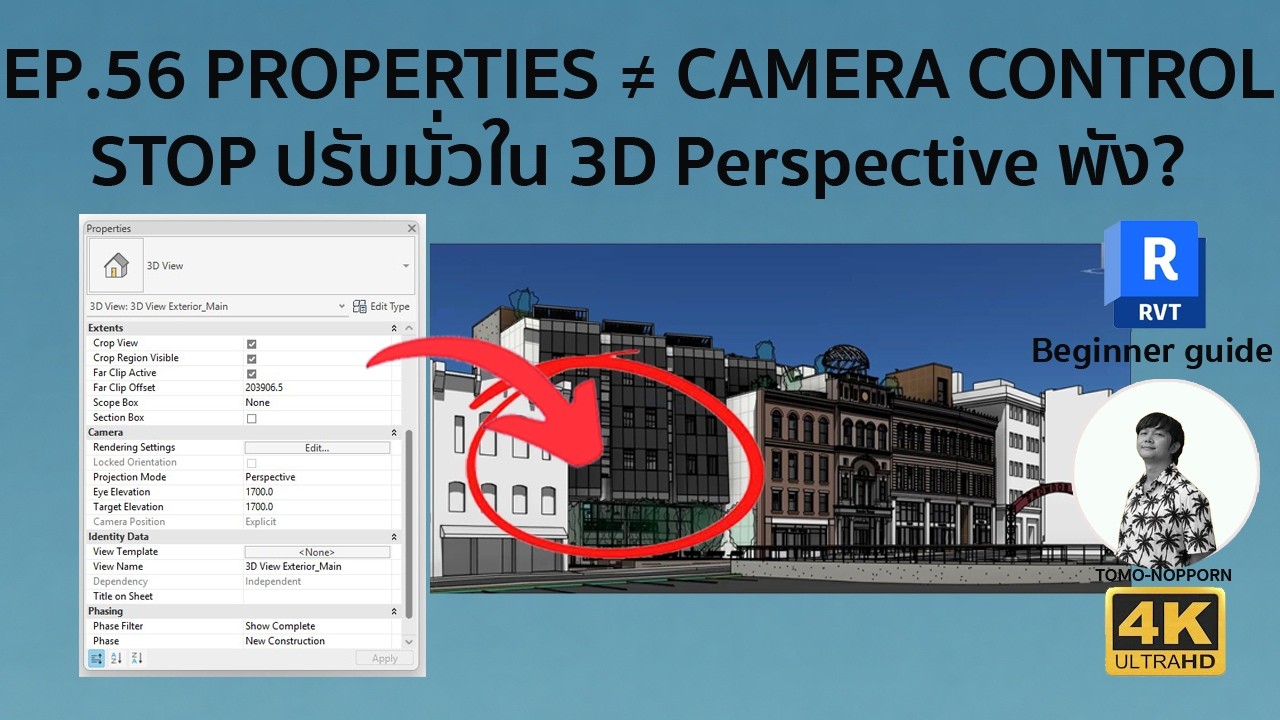Open the 3D View Exterior_Main instance dropdown
1280x720 pixels.
pyautogui.click(x=341, y=307)
